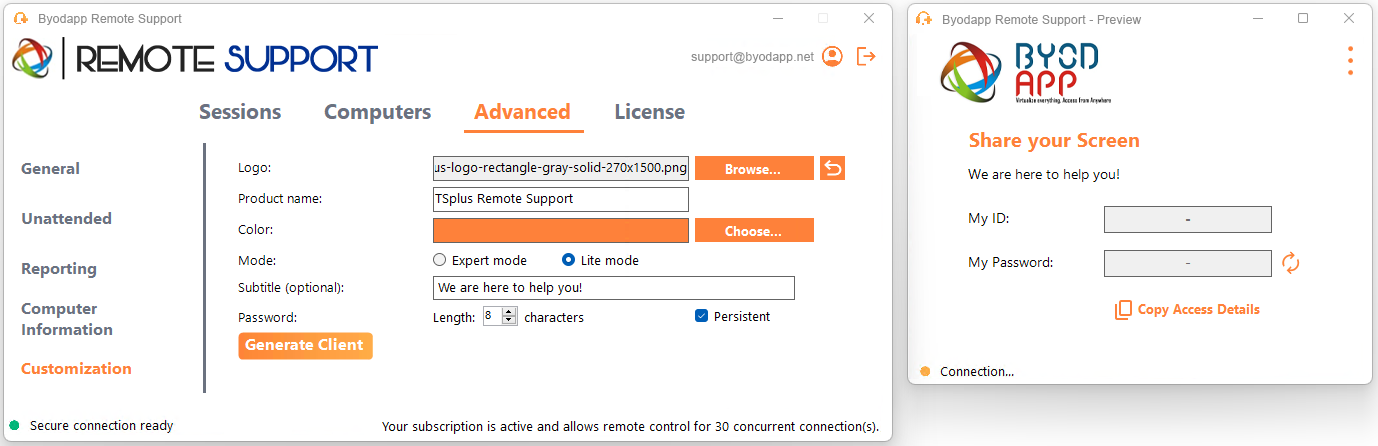Uncheck the Persistent password checkbox
Image resolution: width=1378 pixels, height=446 pixels.
click(x=701, y=316)
